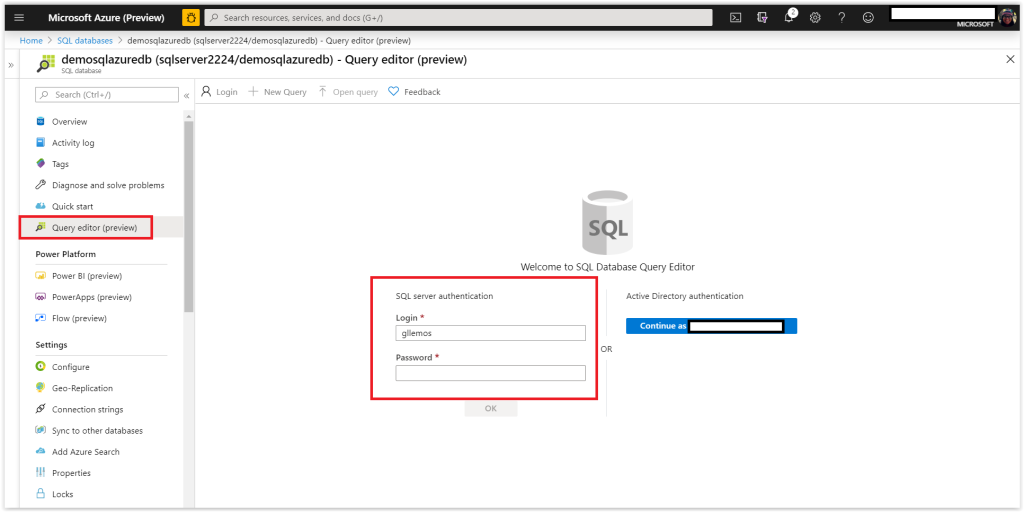This screenshot has width=1024, height=512.
Task: Open portal settings gear
Action: point(815,18)
